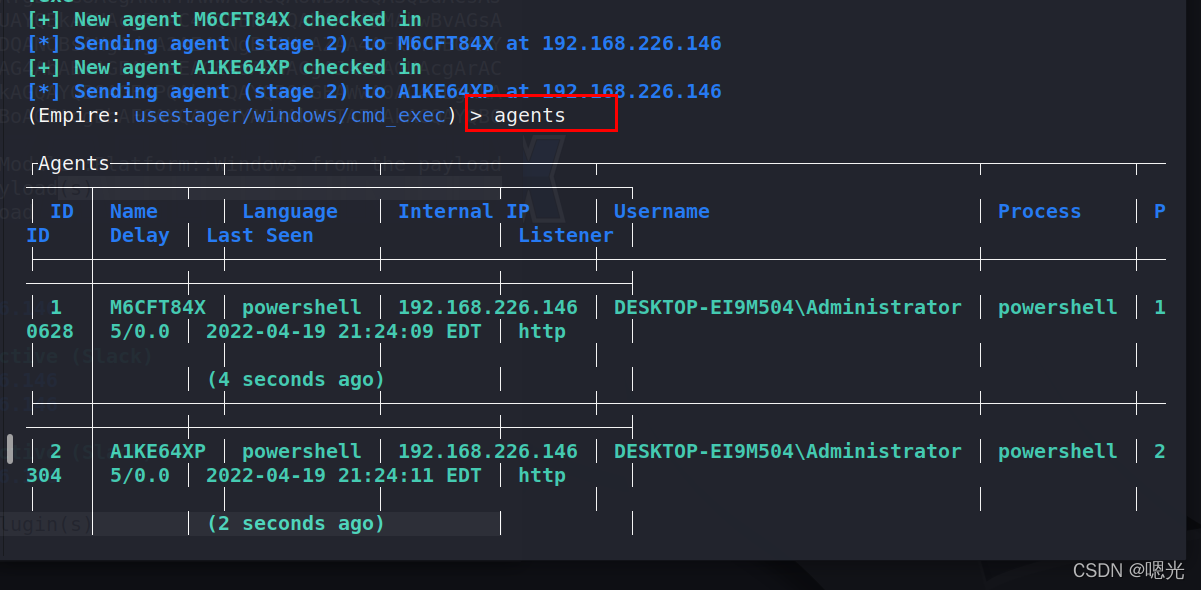Click the usestager/windows/cmd_exec module path
Screen dimensions: 1201x590
(x=295, y=115)
